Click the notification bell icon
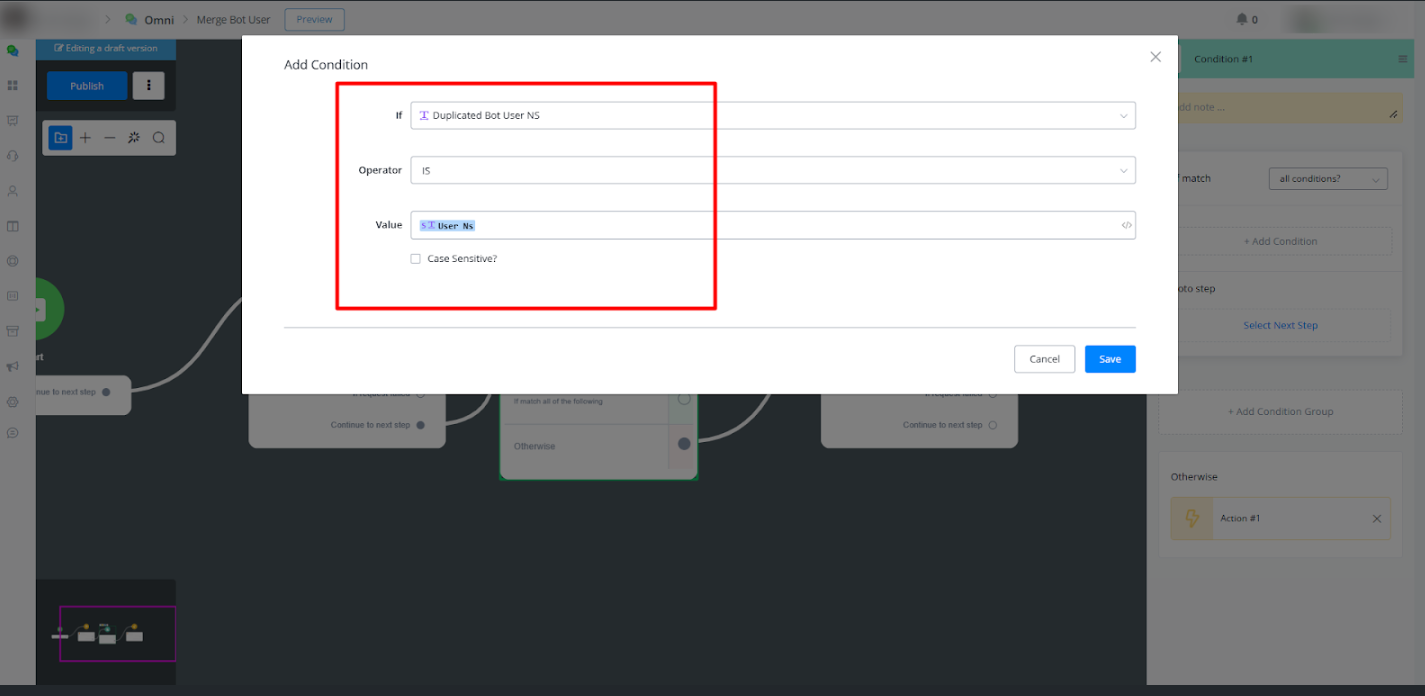Screen dimensions: 1425x696 click(1242, 19)
